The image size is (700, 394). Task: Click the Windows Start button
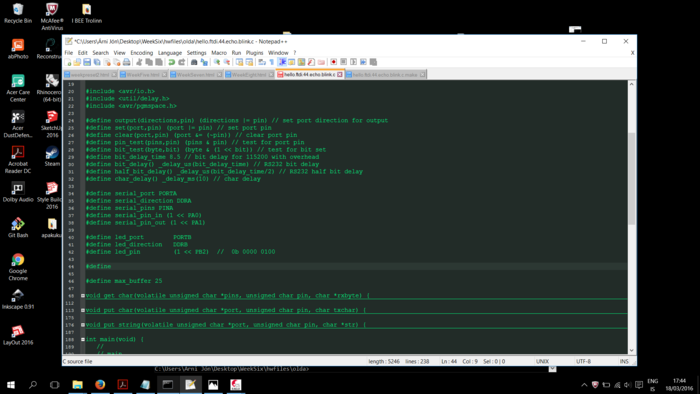click(x=11, y=385)
